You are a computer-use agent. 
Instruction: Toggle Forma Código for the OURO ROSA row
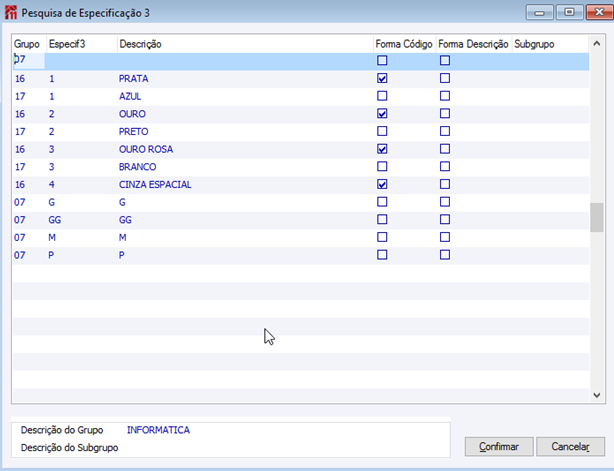[x=382, y=149]
